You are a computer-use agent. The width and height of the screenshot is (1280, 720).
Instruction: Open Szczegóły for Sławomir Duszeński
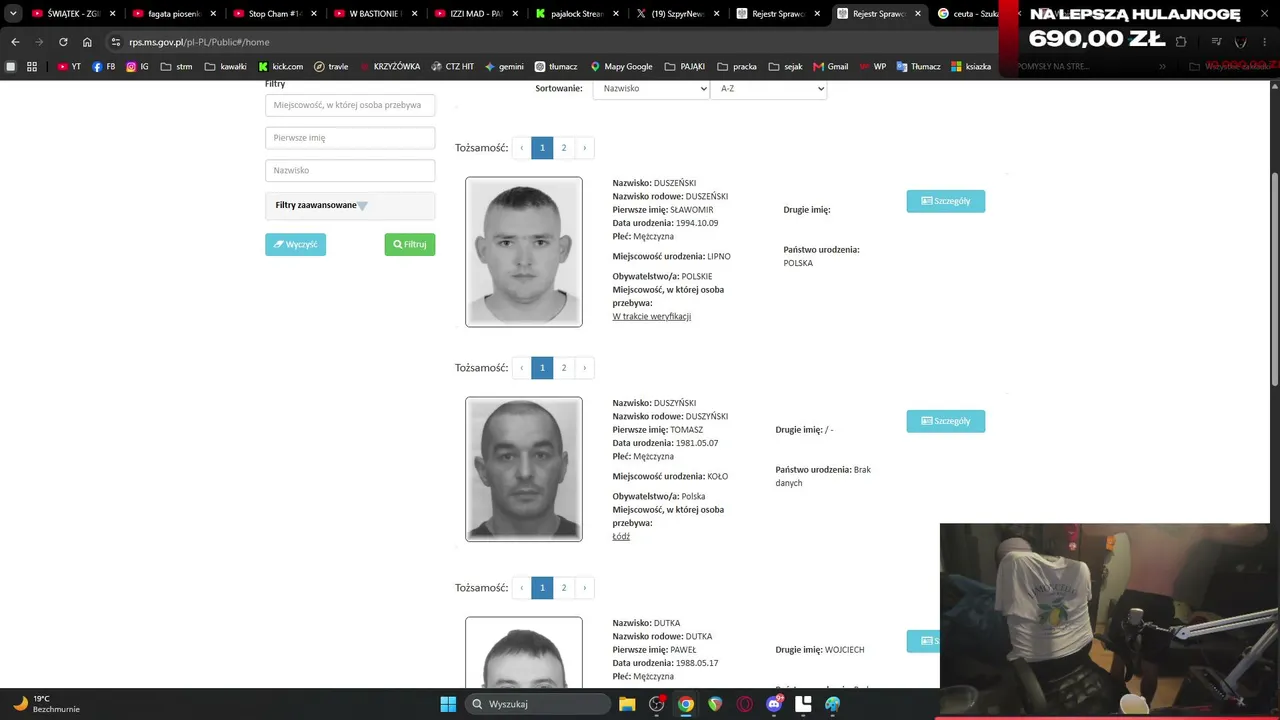click(946, 201)
